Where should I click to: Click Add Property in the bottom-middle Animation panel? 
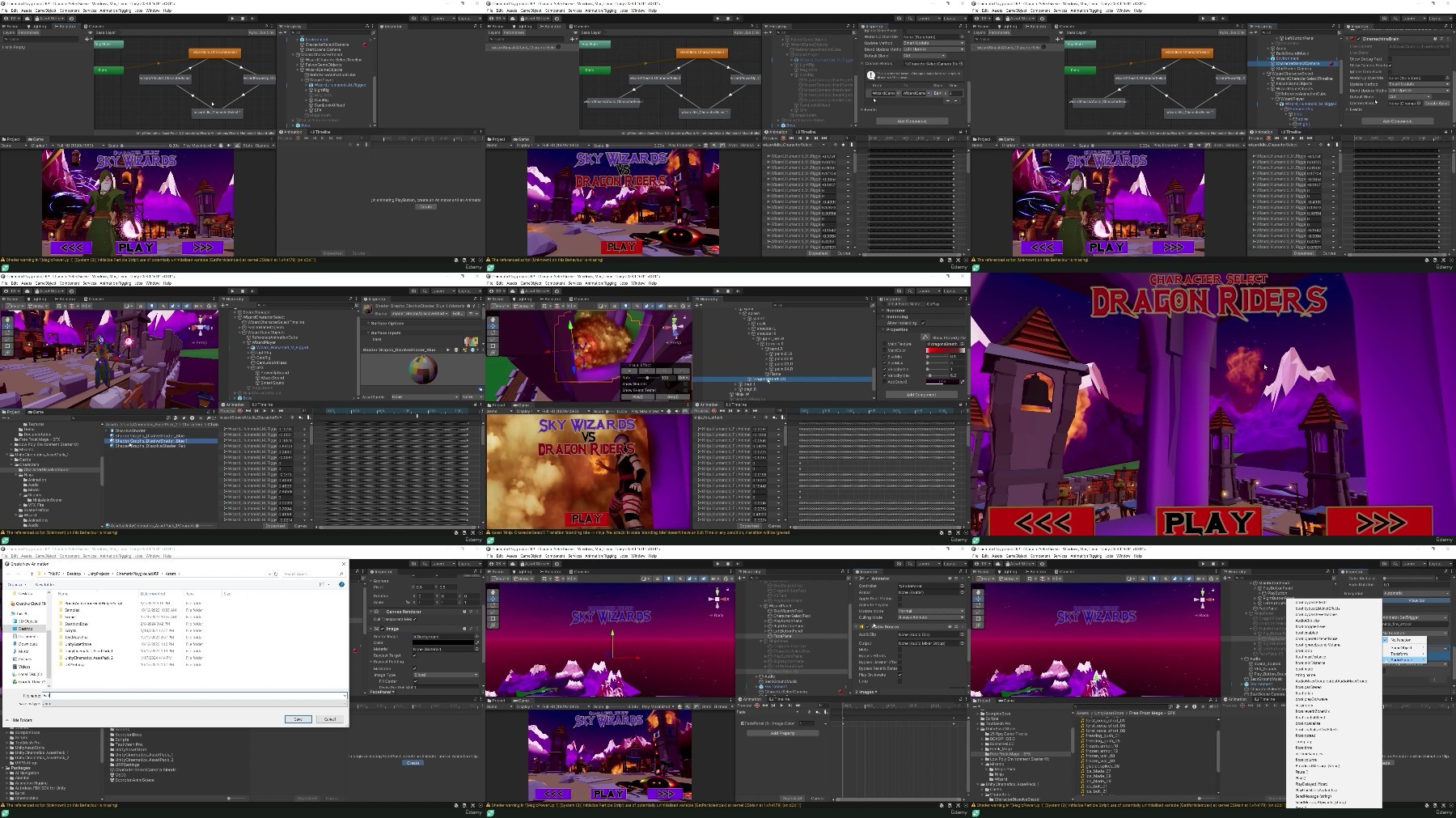(782, 733)
